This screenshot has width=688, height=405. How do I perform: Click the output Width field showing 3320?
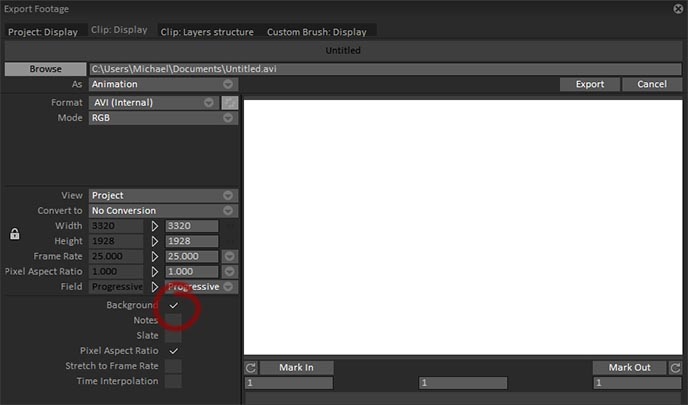192,226
